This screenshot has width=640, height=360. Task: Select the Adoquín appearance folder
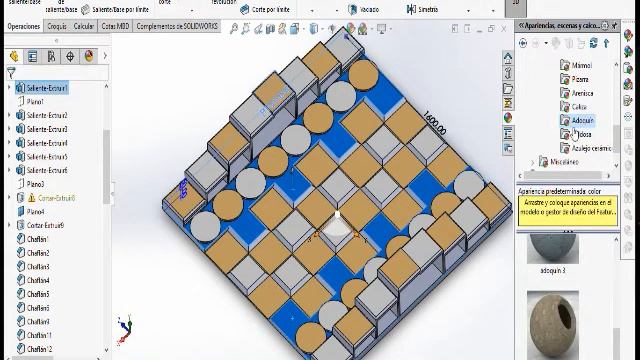coord(577,120)
